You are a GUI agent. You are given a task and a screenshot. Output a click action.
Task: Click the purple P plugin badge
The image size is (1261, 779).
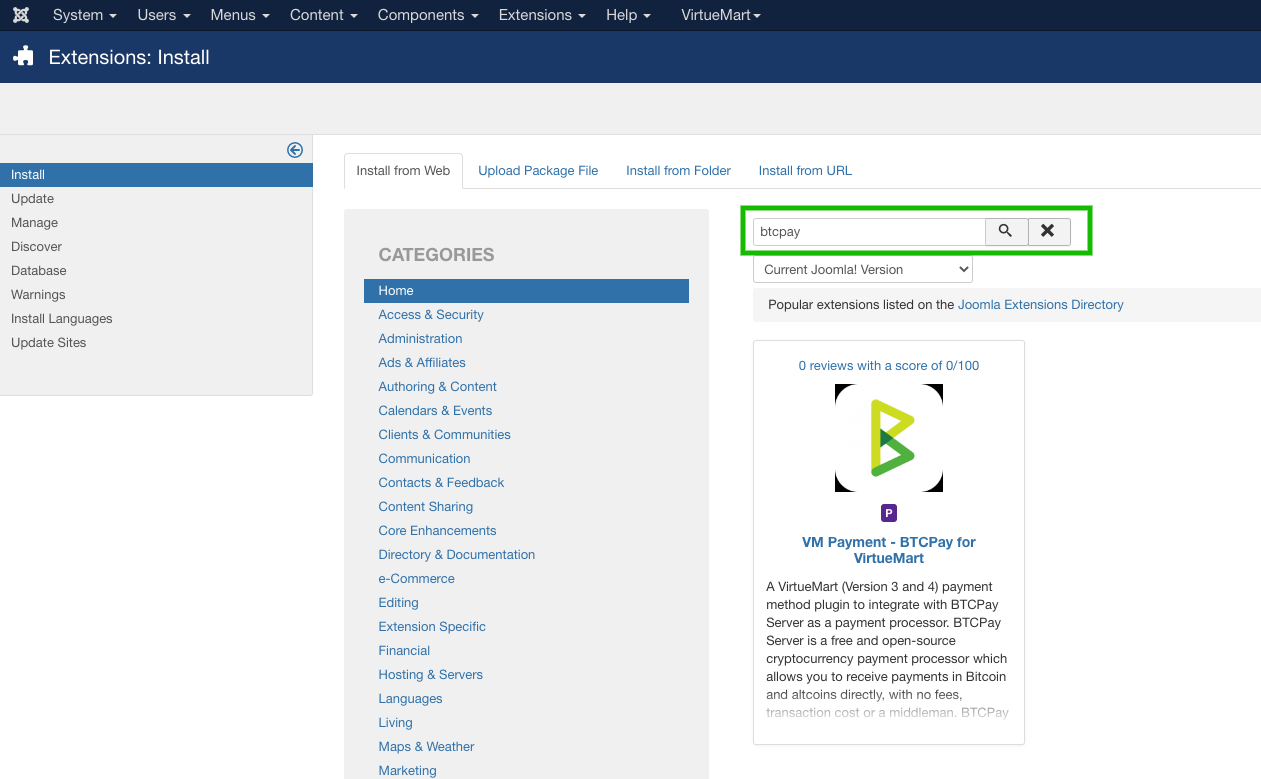[x=888, y=513]
